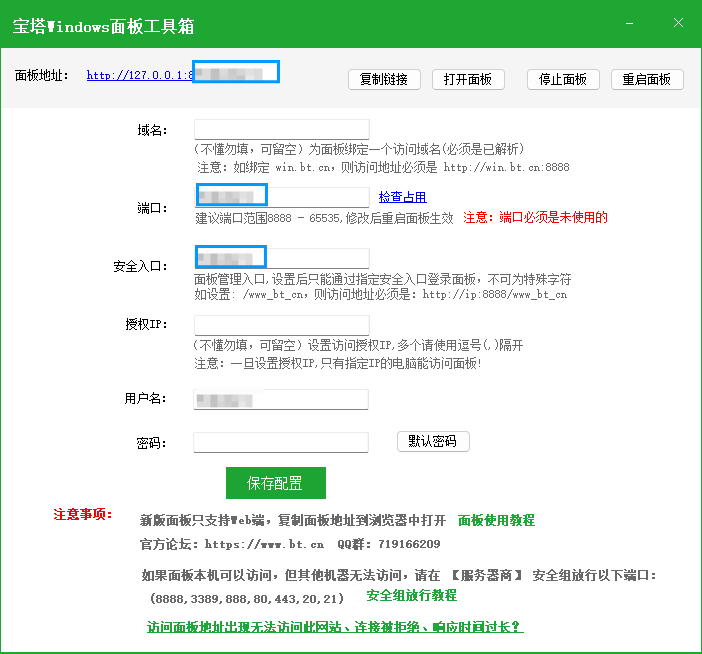
Task: Minimize the 宝塔 toolbox window
Action: 629,23
